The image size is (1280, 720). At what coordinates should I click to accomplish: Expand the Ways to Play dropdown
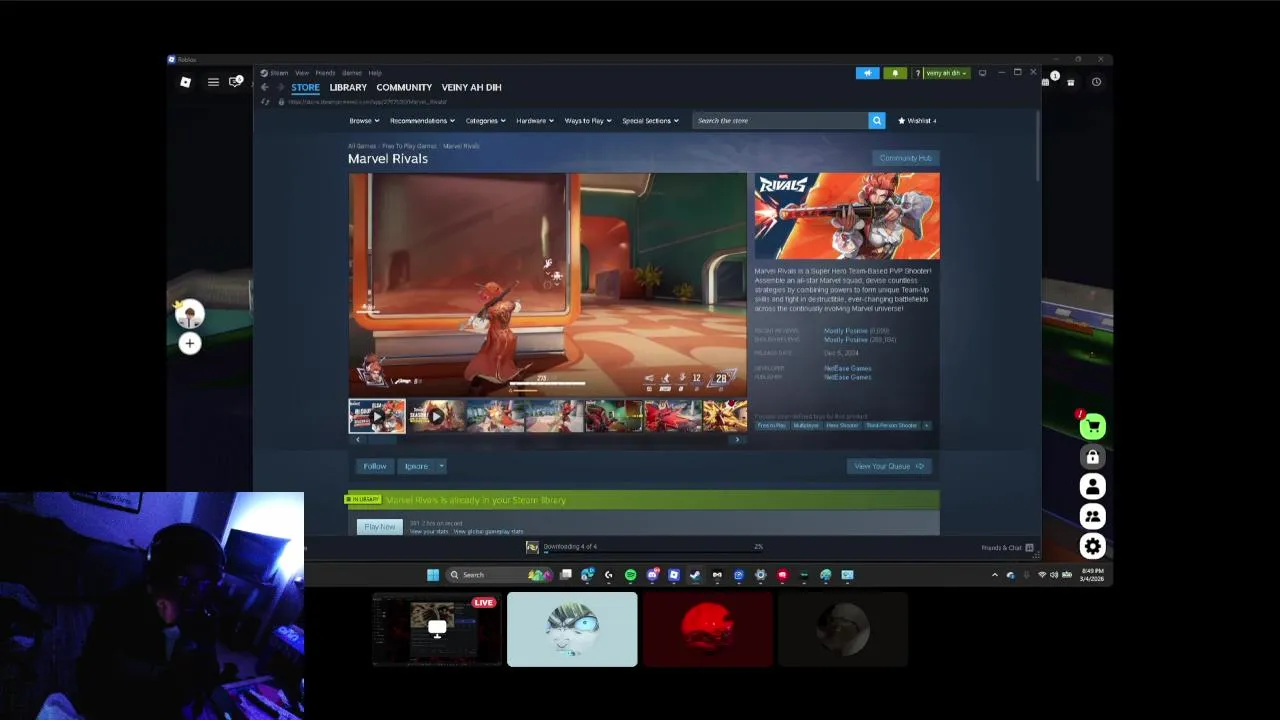(588, 121)
